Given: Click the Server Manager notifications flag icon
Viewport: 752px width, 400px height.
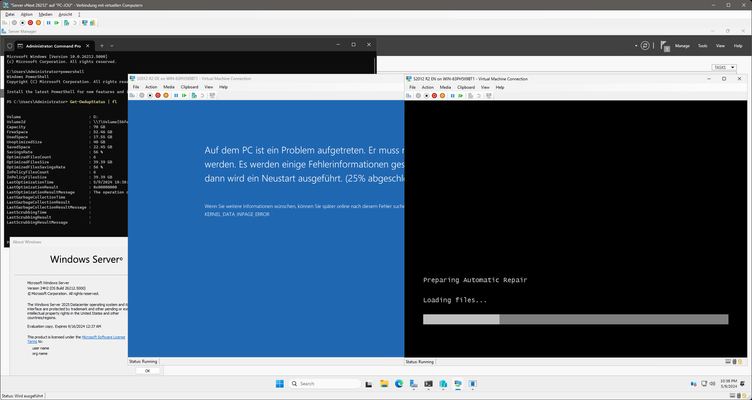Looking at the screenshot, I should coord(664,46).
